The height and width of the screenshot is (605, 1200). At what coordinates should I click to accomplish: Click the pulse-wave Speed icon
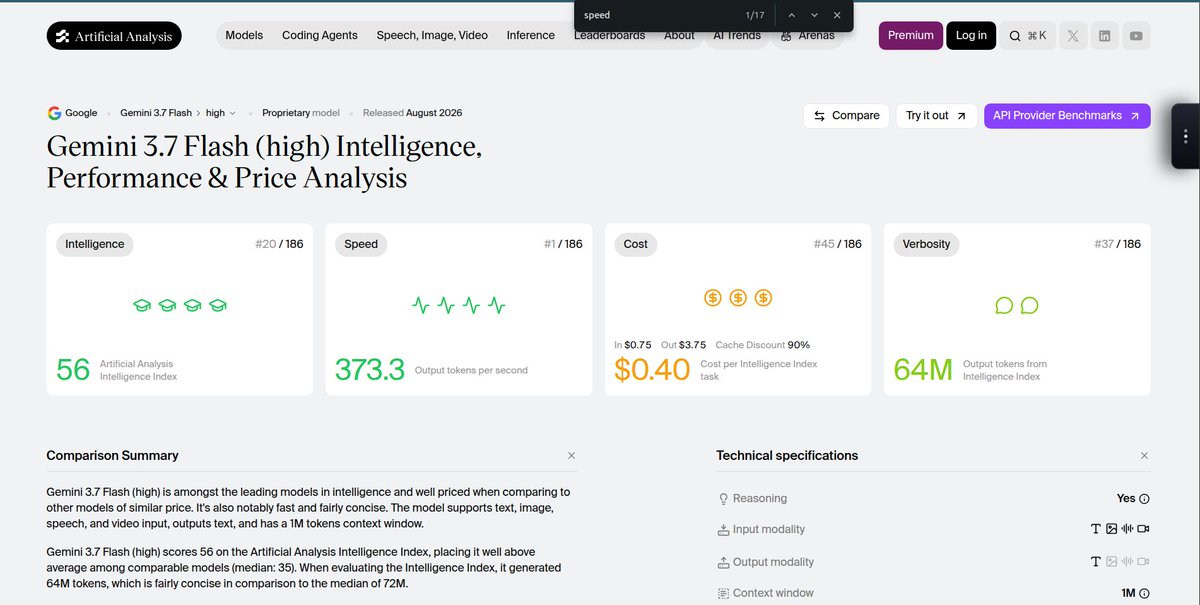pos(459,305)
